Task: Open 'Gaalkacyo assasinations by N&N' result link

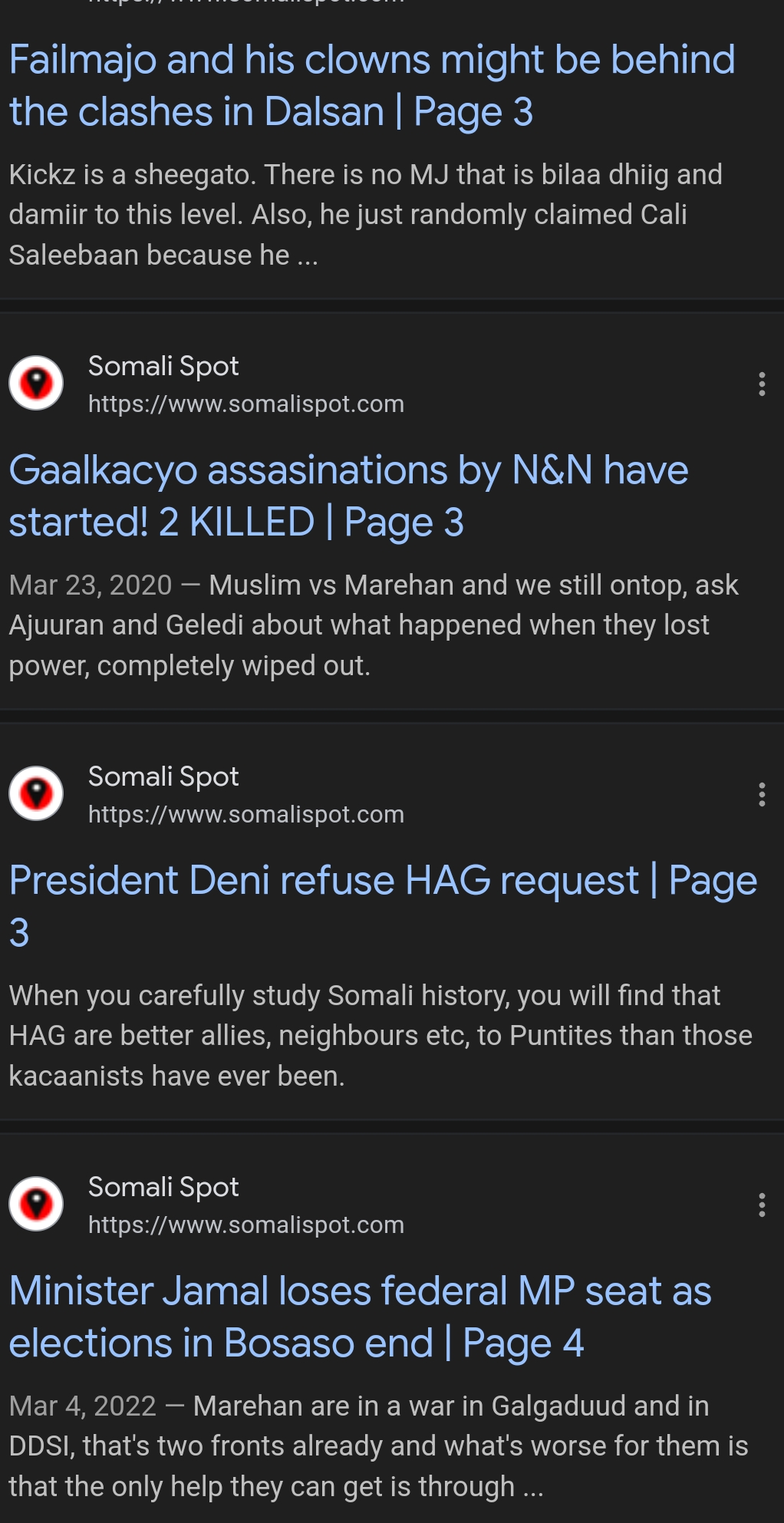Action: tap(348, 496)
